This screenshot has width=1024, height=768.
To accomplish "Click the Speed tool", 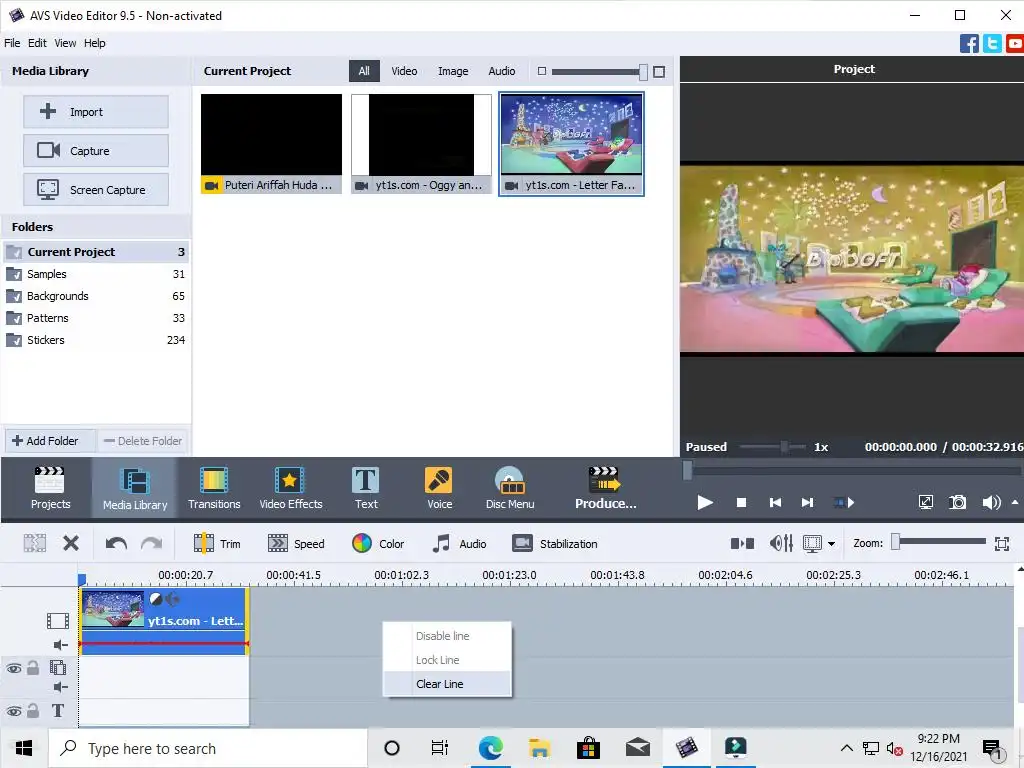I will [296, 543].
